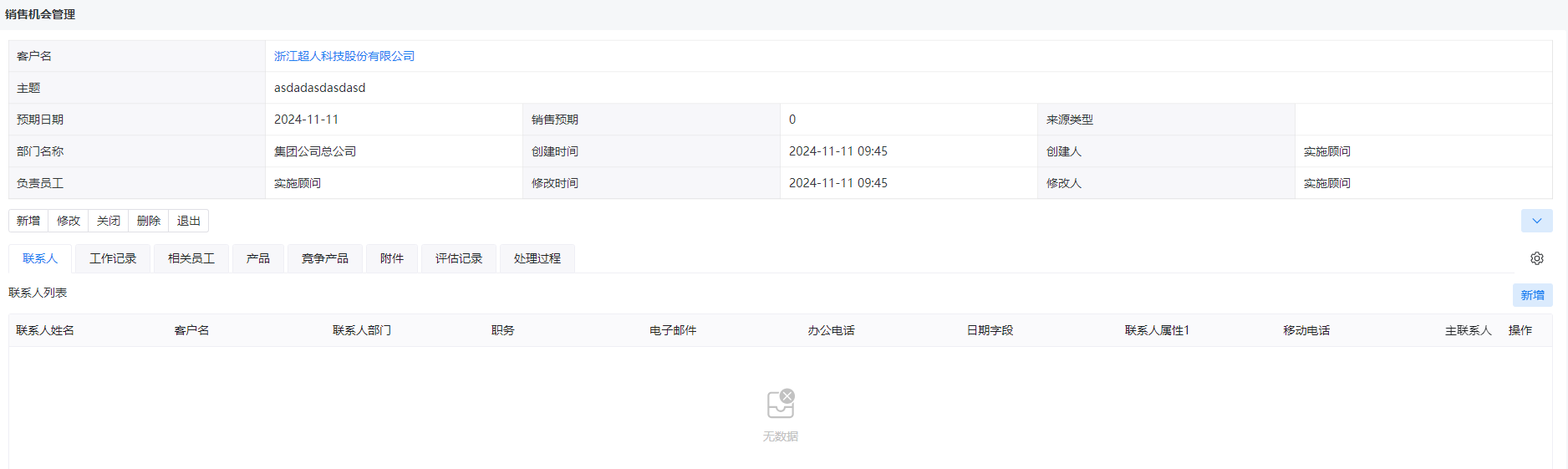
Task: Switch to the 联系人 tab
Action: click(40, 258)
